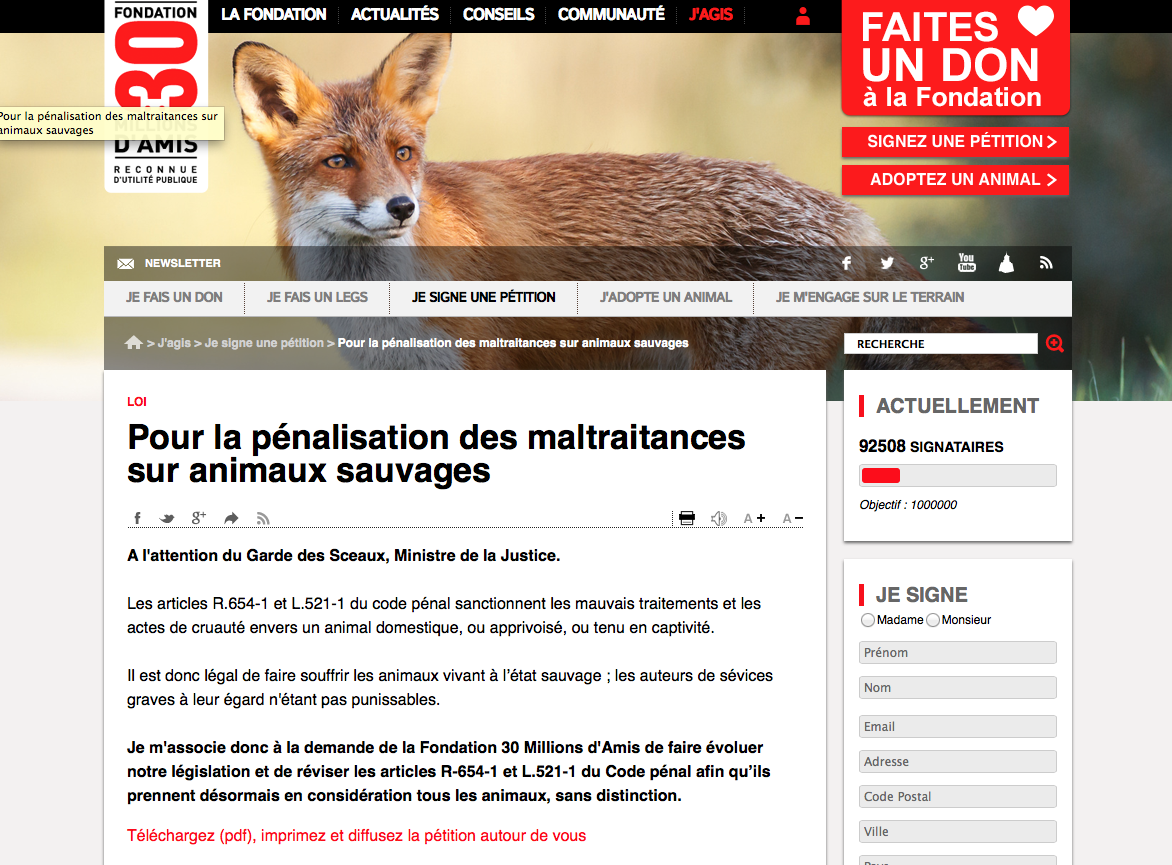
Task: Click the print icon above the article
Action: 687,518
